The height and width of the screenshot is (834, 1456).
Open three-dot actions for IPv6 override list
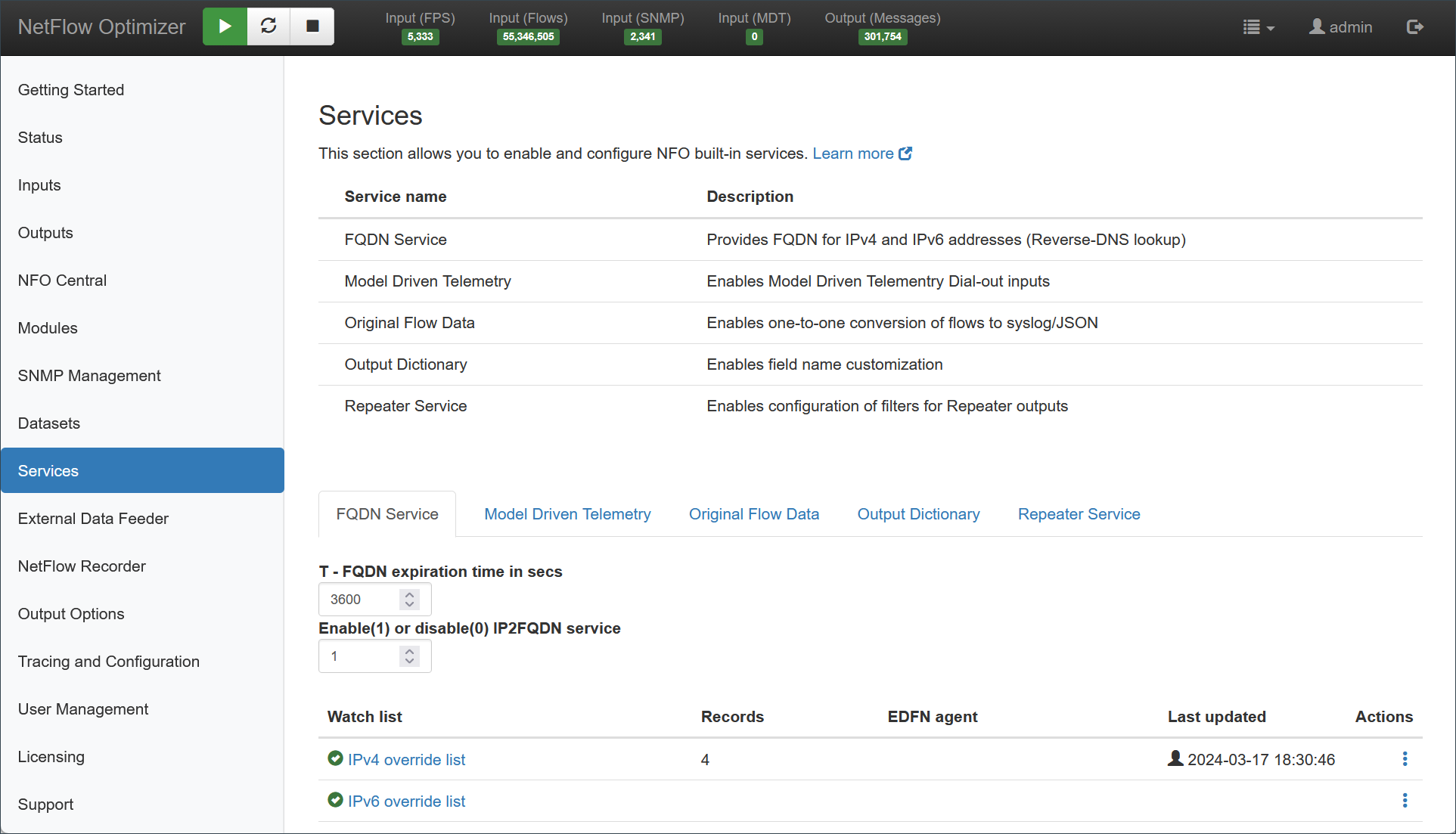pos(1405,800)
